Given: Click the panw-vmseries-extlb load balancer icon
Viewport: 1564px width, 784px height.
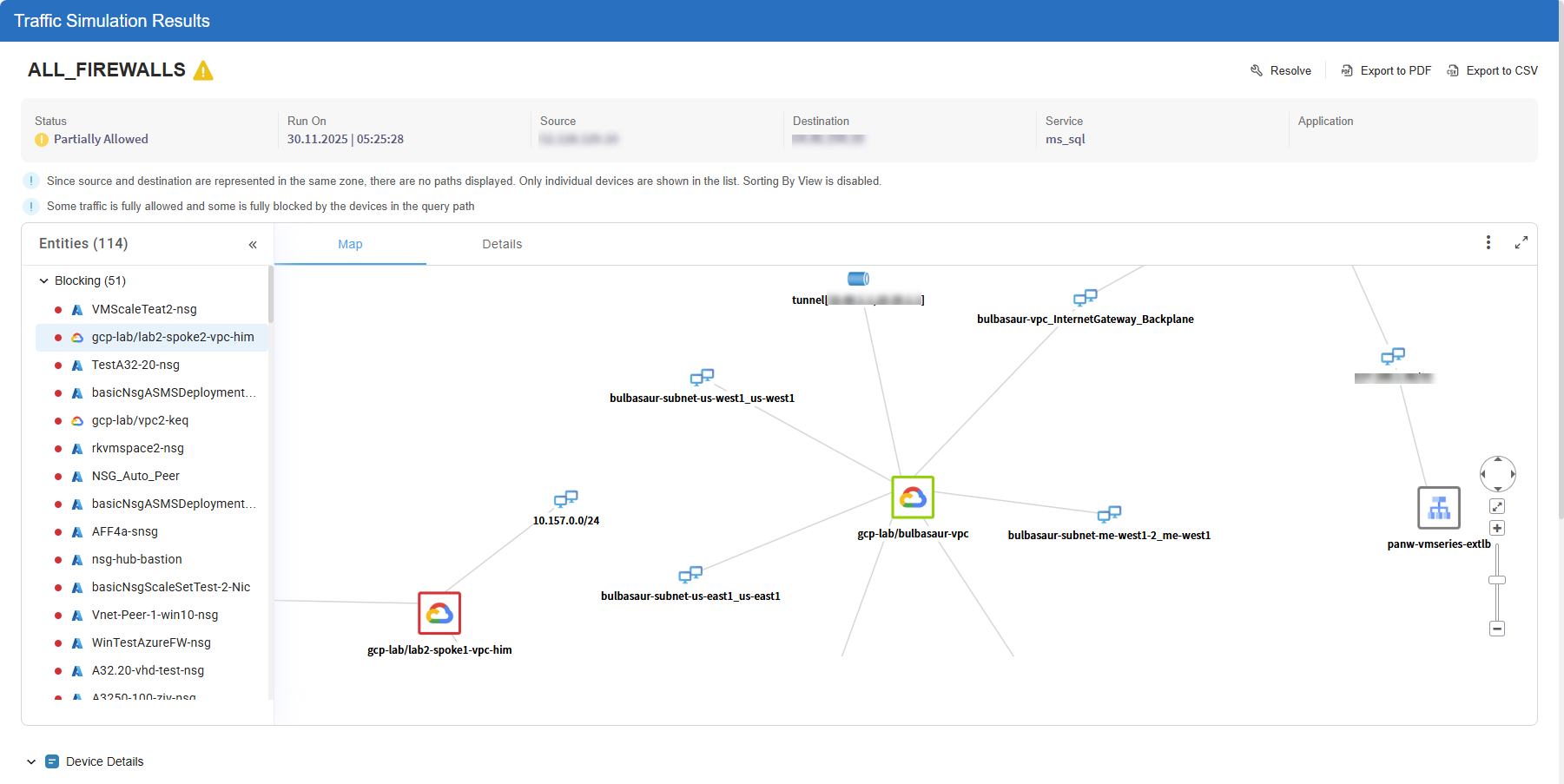Looking at the screenshot, I should click(1438, 508).
